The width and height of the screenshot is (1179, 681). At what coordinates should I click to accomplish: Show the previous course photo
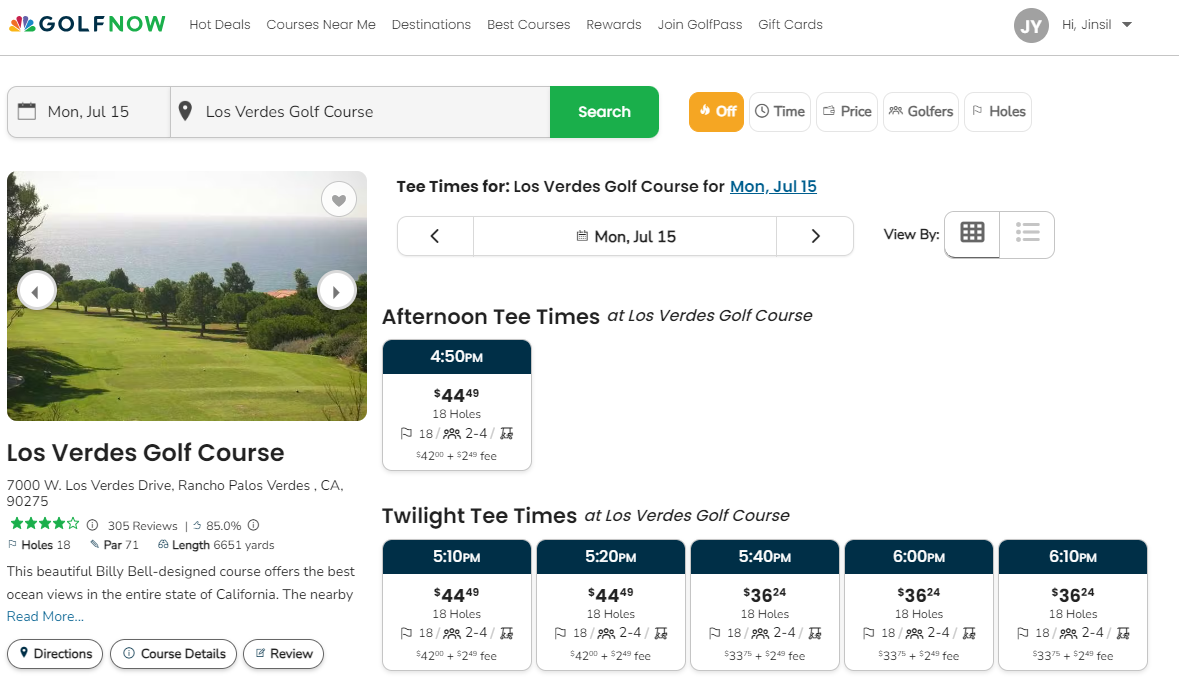pyautogui.click(x=37, y=292)
